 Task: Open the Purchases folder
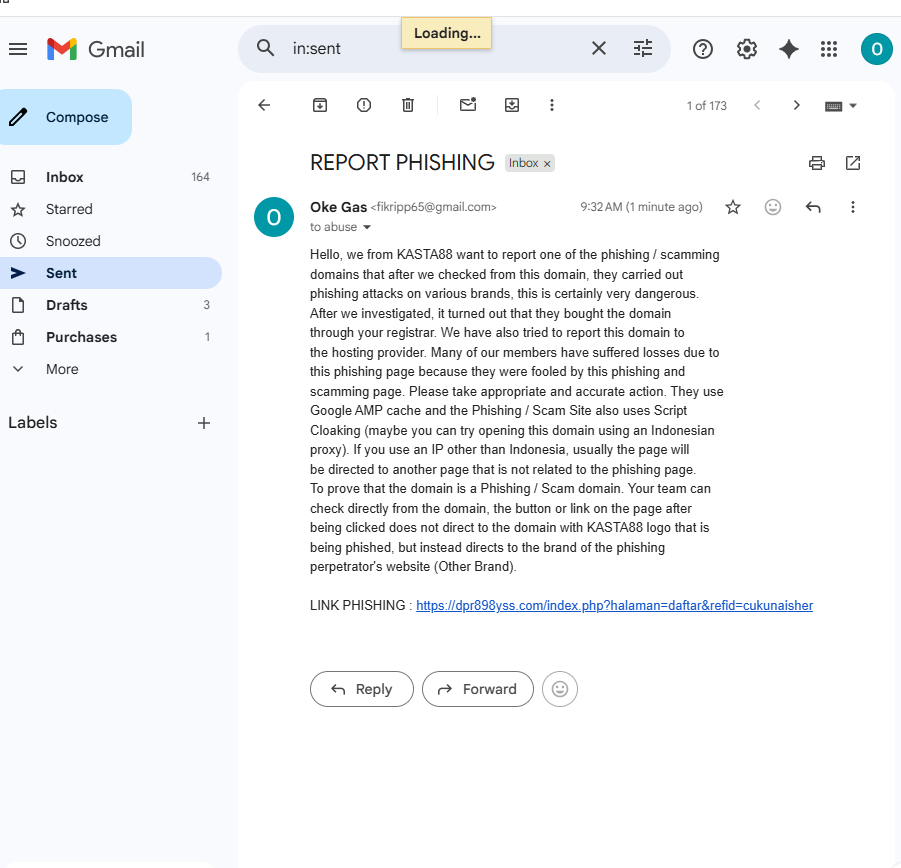109,337
